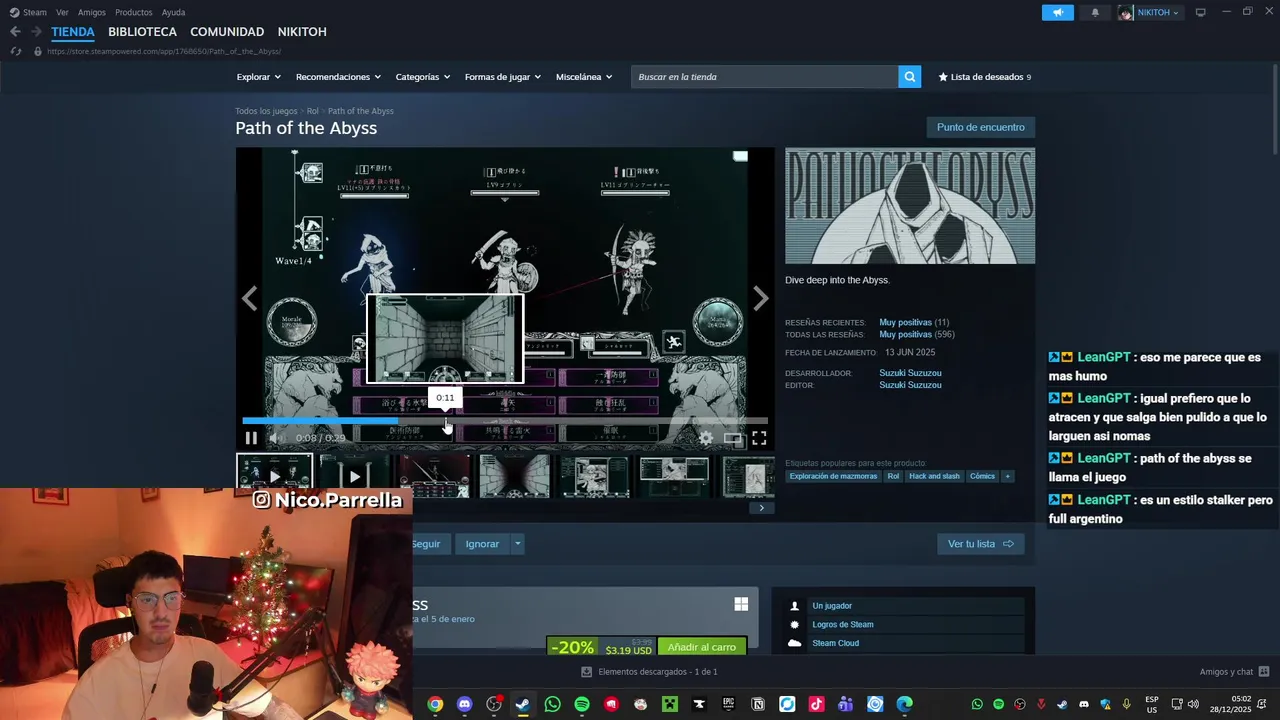
Task: Open the Amigos menu
Action: (x=92, y=12)
